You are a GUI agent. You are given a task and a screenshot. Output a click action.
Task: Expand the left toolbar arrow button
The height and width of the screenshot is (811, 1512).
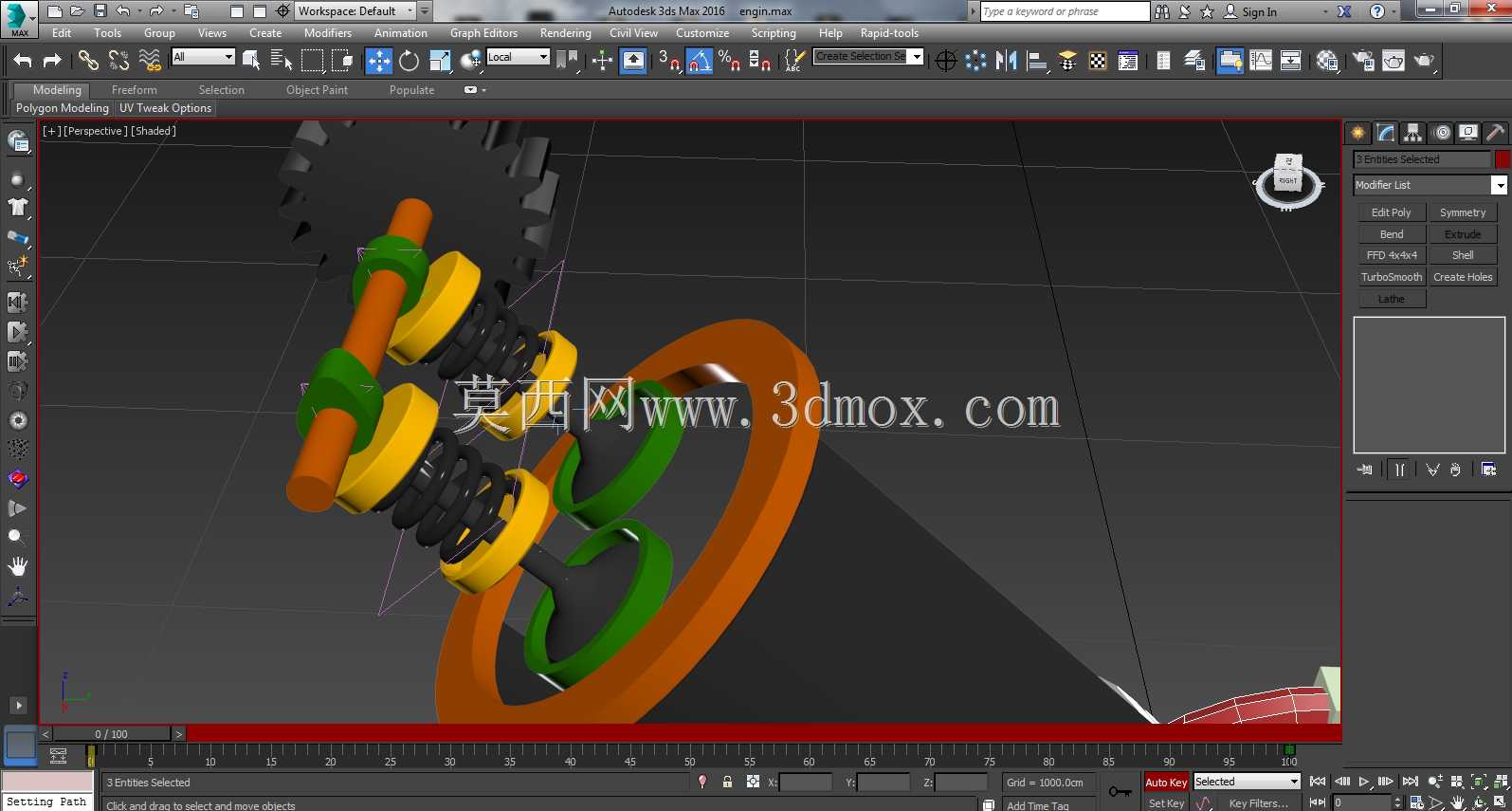pyautogui.click(x=18, y=706)
